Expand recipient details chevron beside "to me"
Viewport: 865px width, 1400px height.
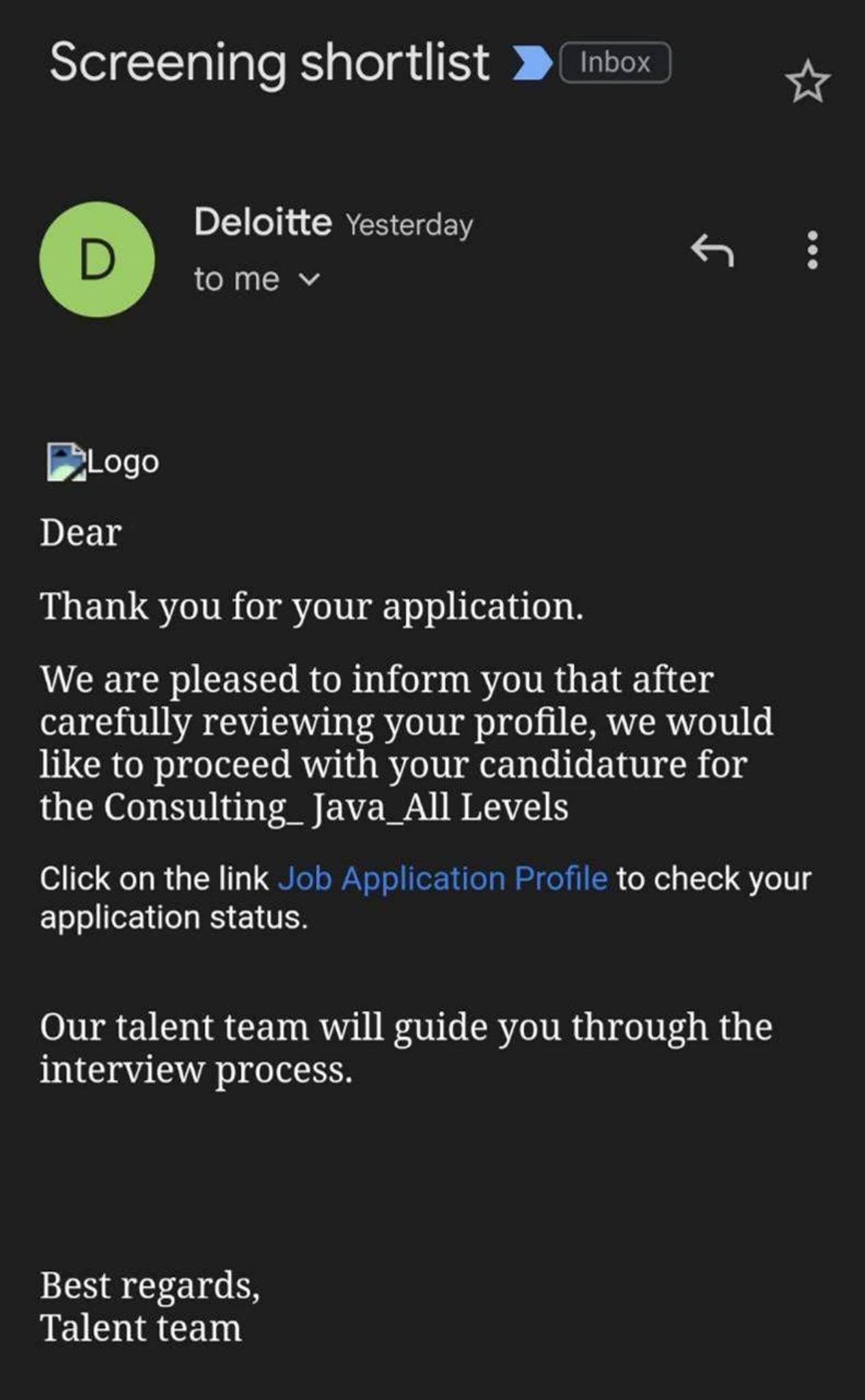[x=310, y=280]
